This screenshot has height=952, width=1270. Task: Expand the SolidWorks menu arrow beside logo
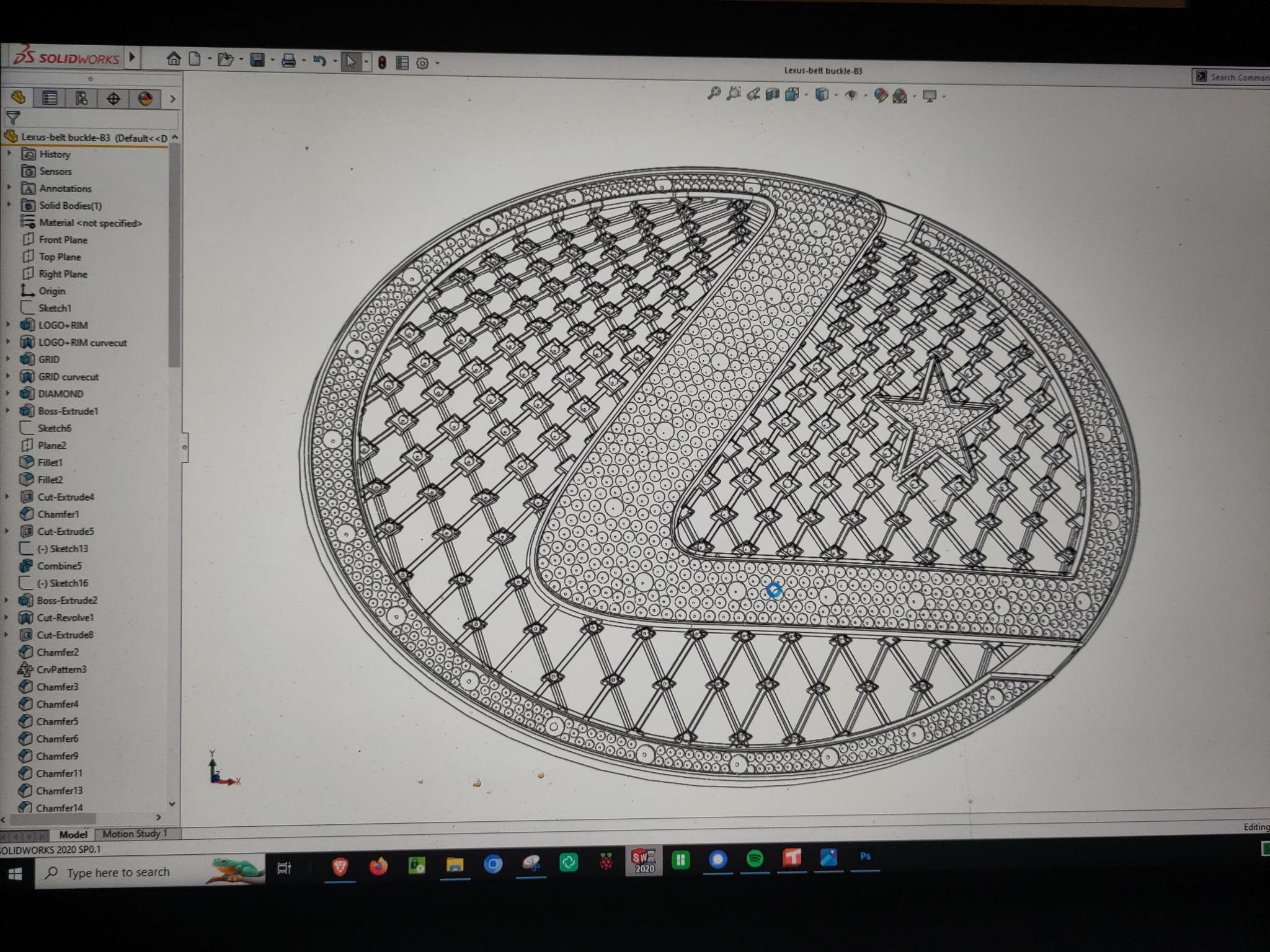132,58
